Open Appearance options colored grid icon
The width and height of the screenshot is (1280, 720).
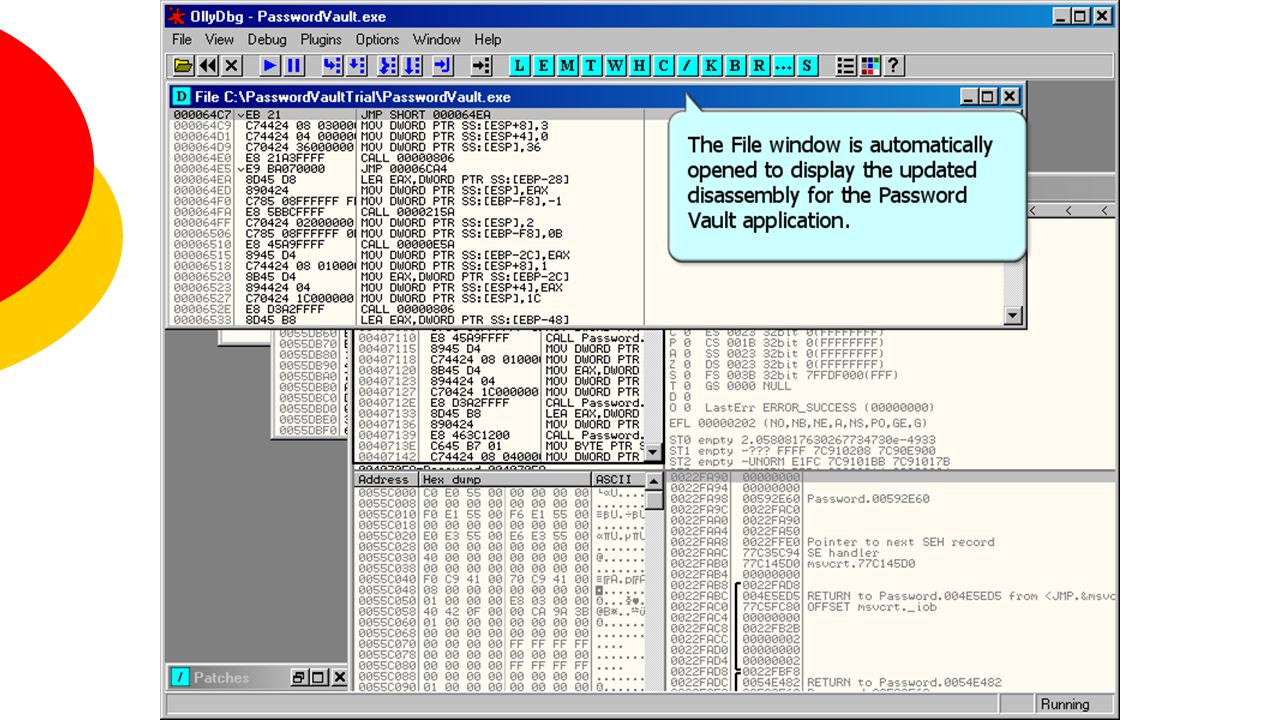(870, 66)
